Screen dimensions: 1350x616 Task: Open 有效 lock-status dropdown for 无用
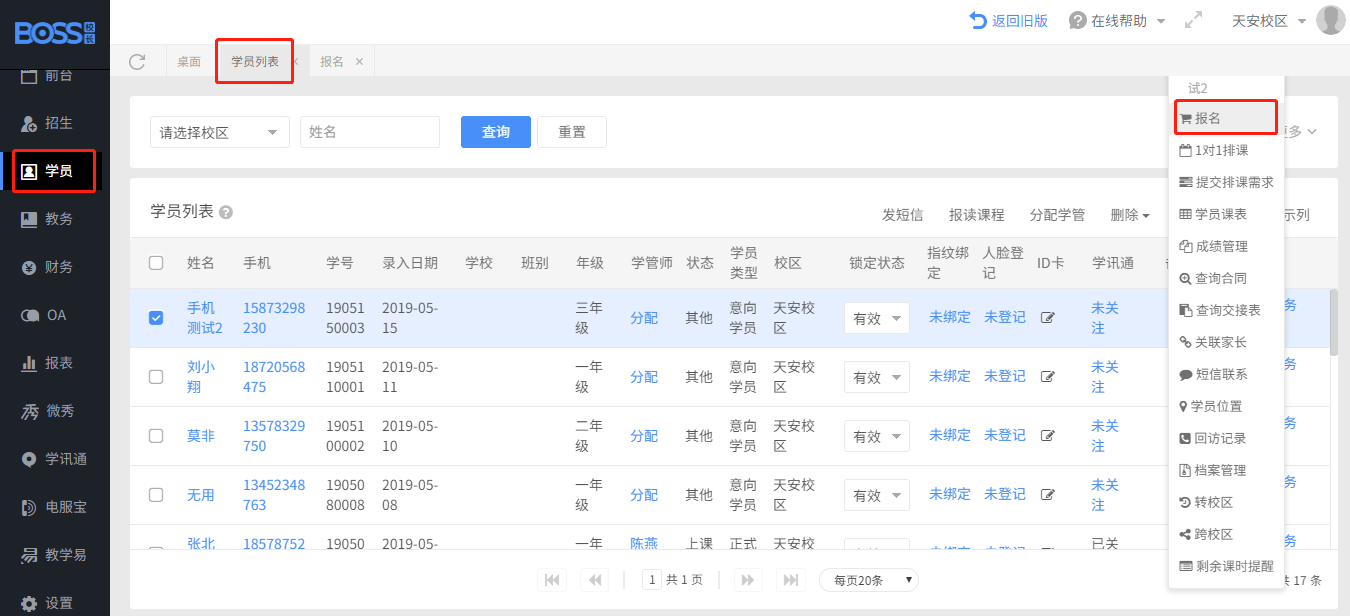pos(877,495)
